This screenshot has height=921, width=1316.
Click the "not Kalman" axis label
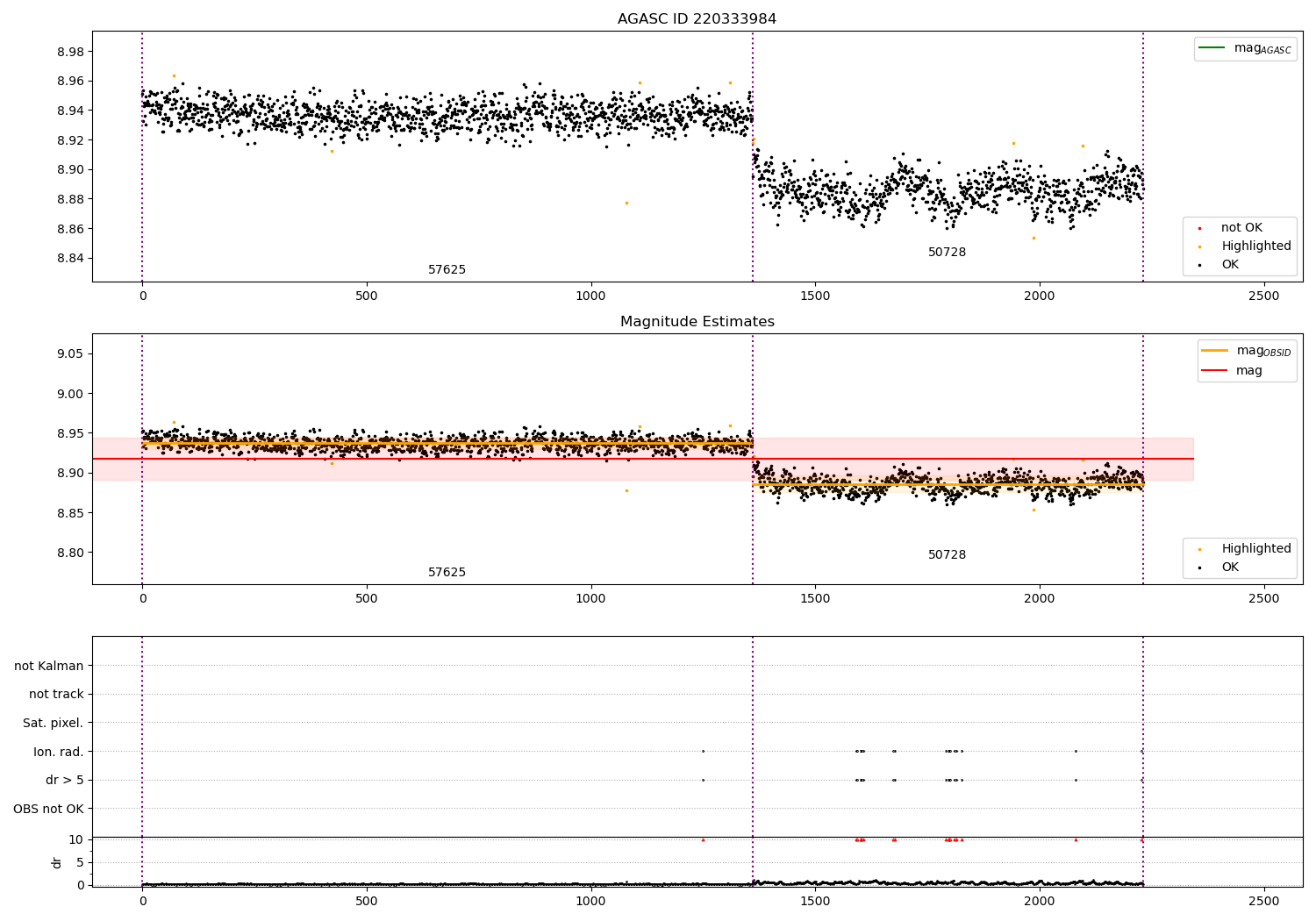coord(49,666)
